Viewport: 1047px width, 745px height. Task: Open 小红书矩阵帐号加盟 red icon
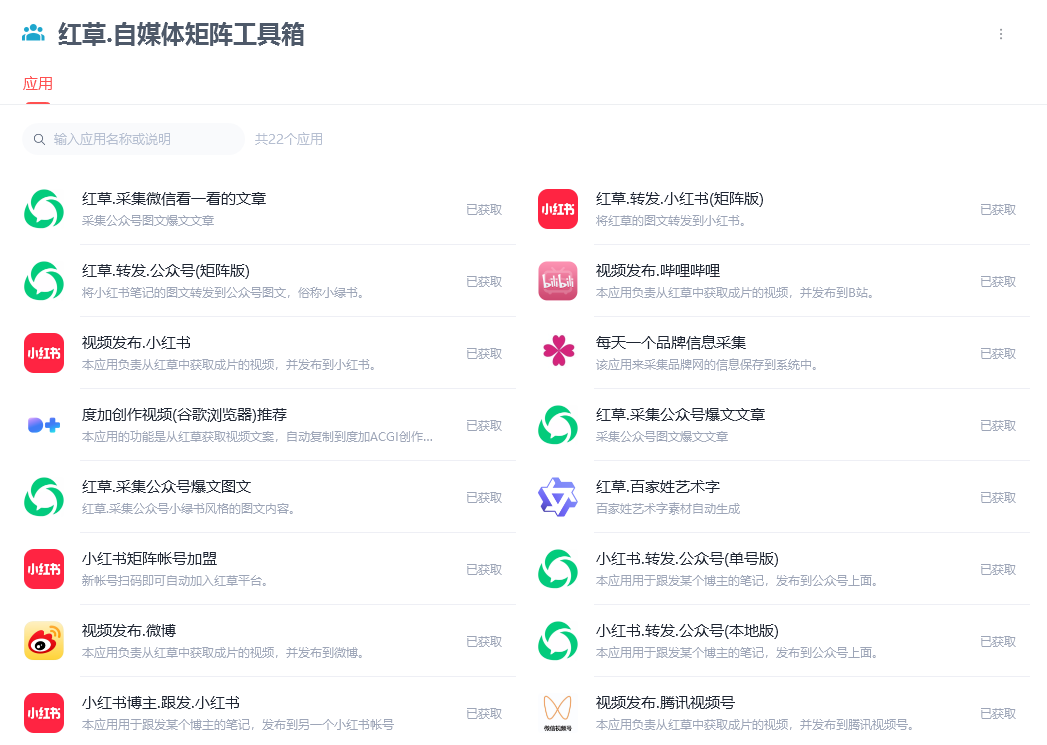click(44, 569)
